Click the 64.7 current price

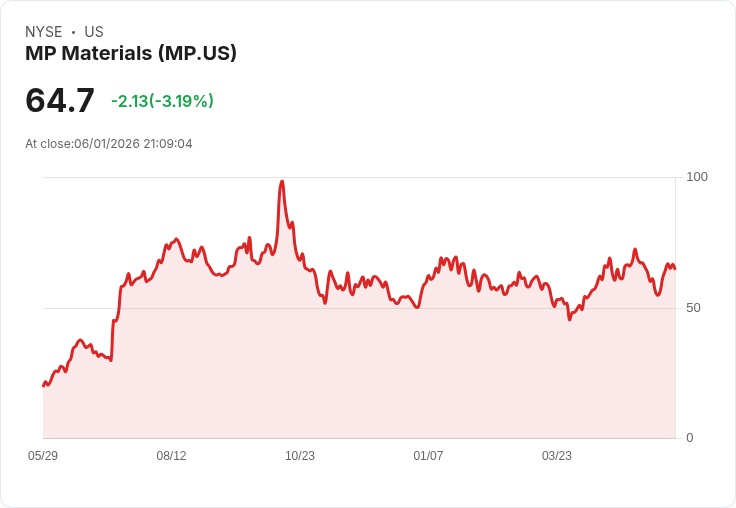tap(60, 100)
